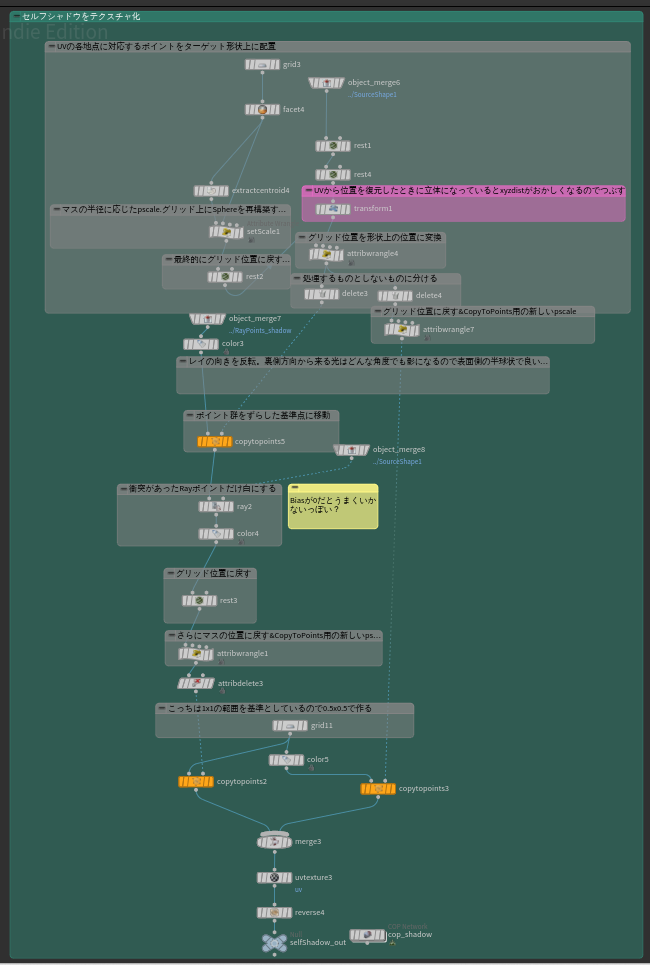This screenshot has width=650, height=965.
Task: Select the attribwrangle7 node icon
Action: coord(402,330)
